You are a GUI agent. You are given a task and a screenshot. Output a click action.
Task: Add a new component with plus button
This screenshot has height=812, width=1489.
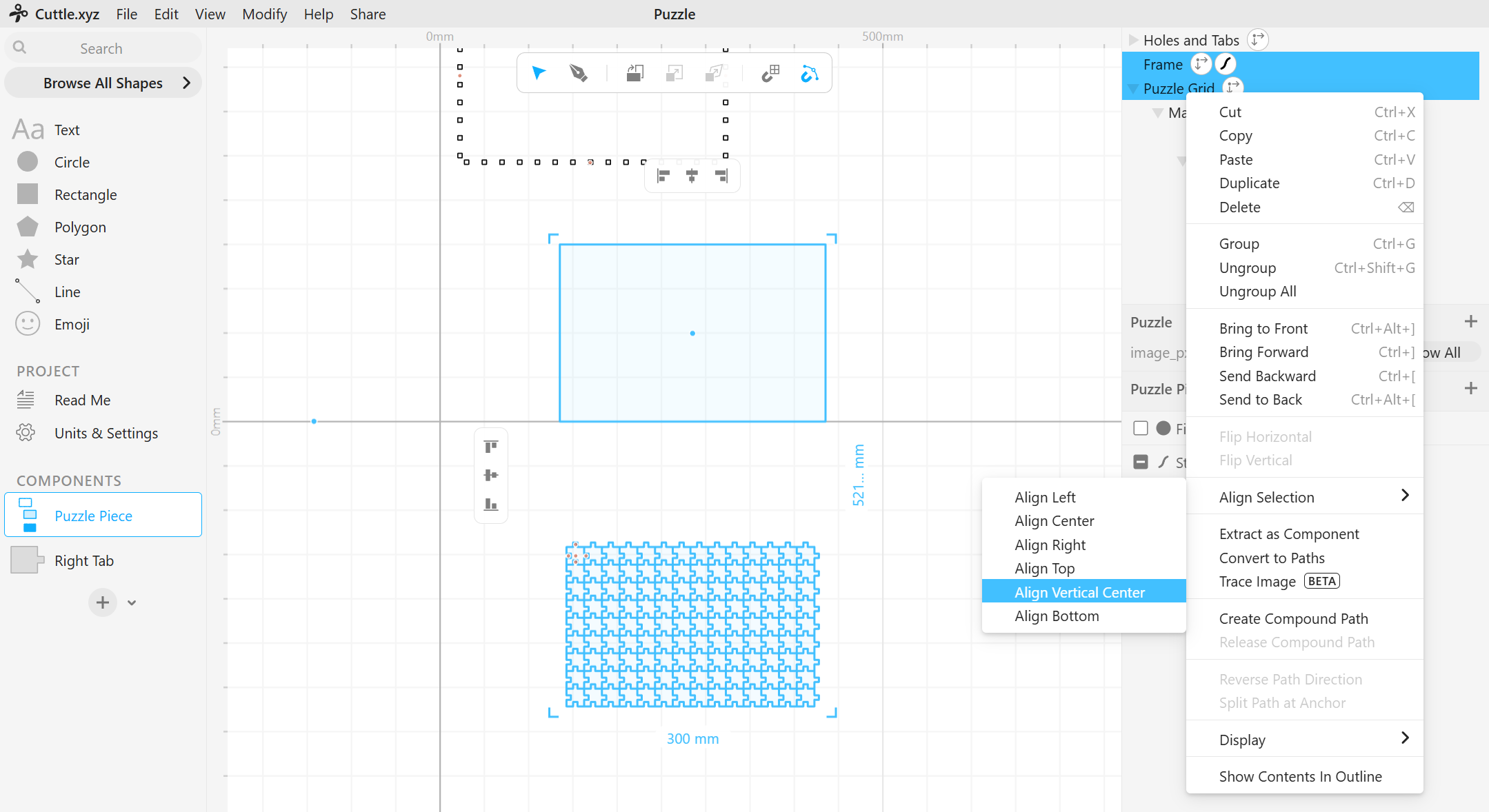(x=103, y=602)
